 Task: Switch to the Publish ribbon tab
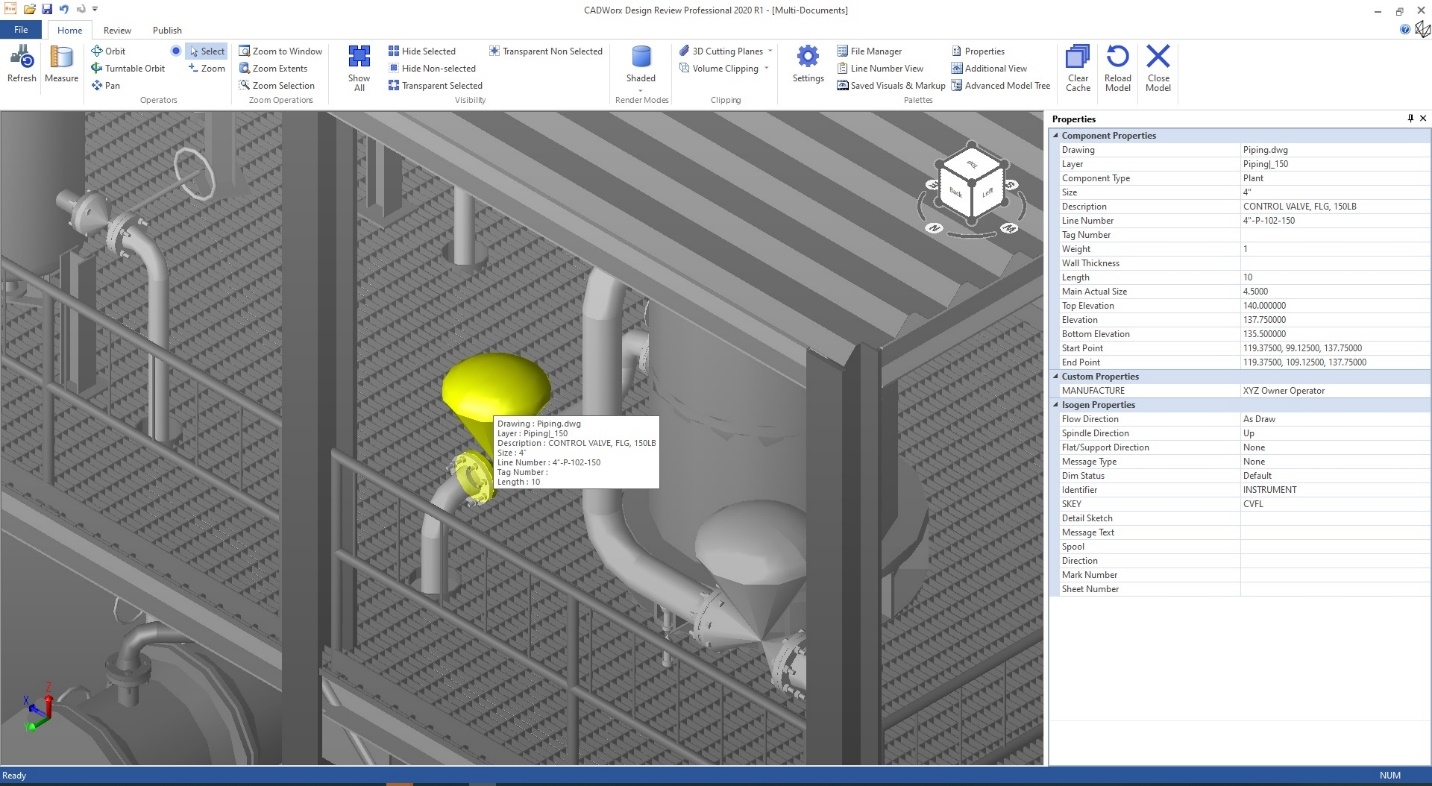click(x=167, y=30)
